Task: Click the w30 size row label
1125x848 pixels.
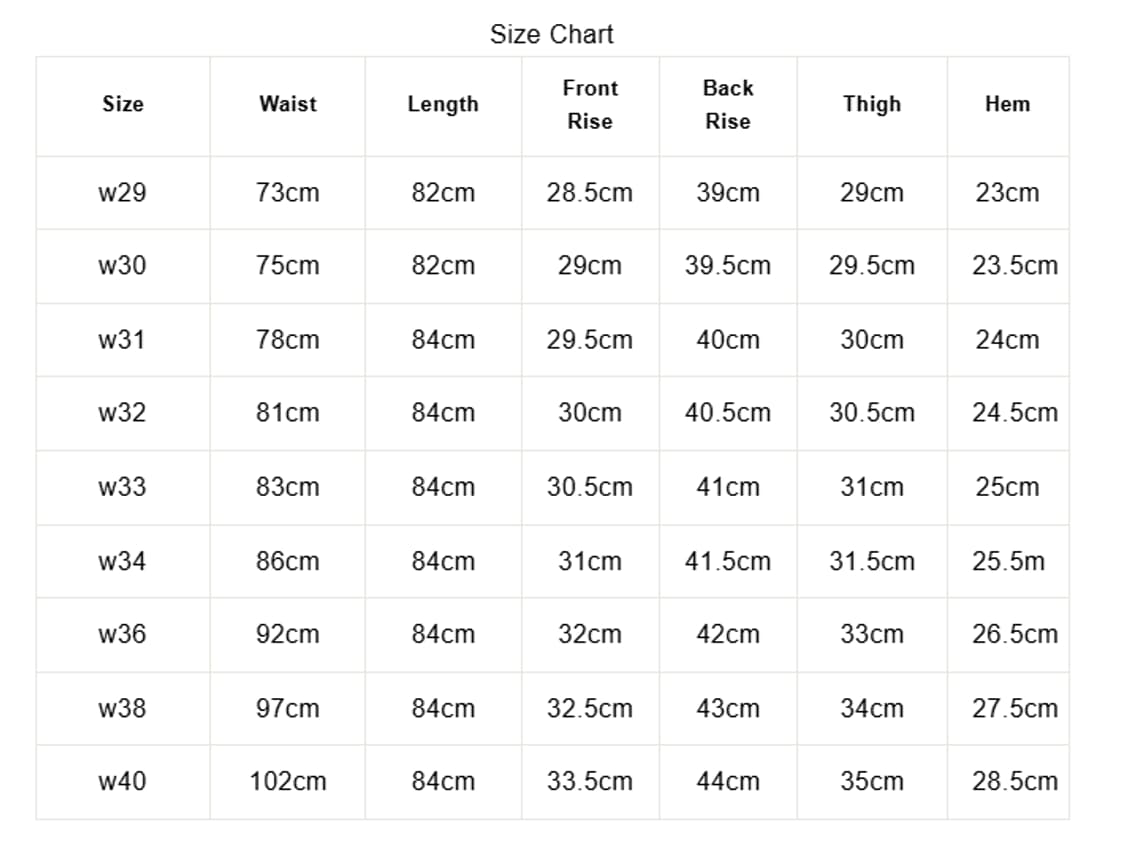Action: [123, 266]
